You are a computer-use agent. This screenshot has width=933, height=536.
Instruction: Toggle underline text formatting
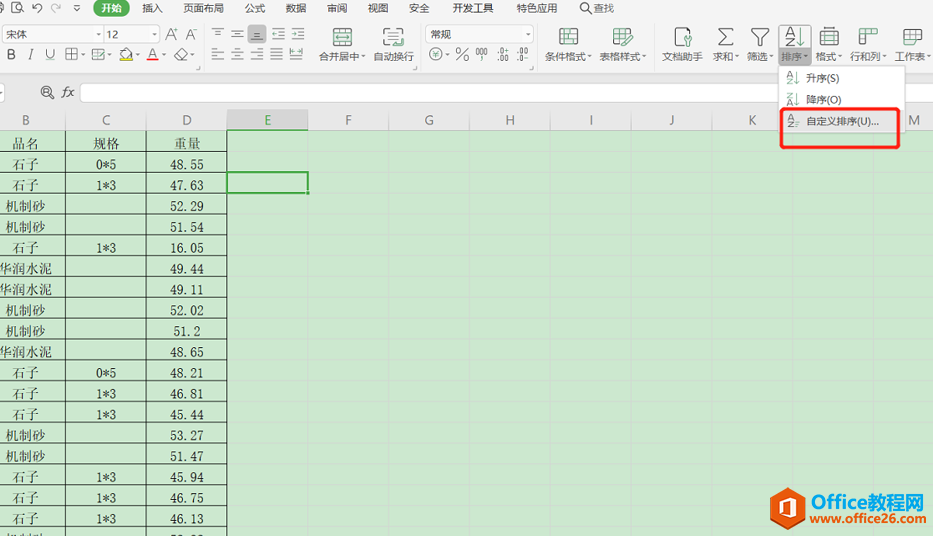pyautogui.click(x=49, y=55)
